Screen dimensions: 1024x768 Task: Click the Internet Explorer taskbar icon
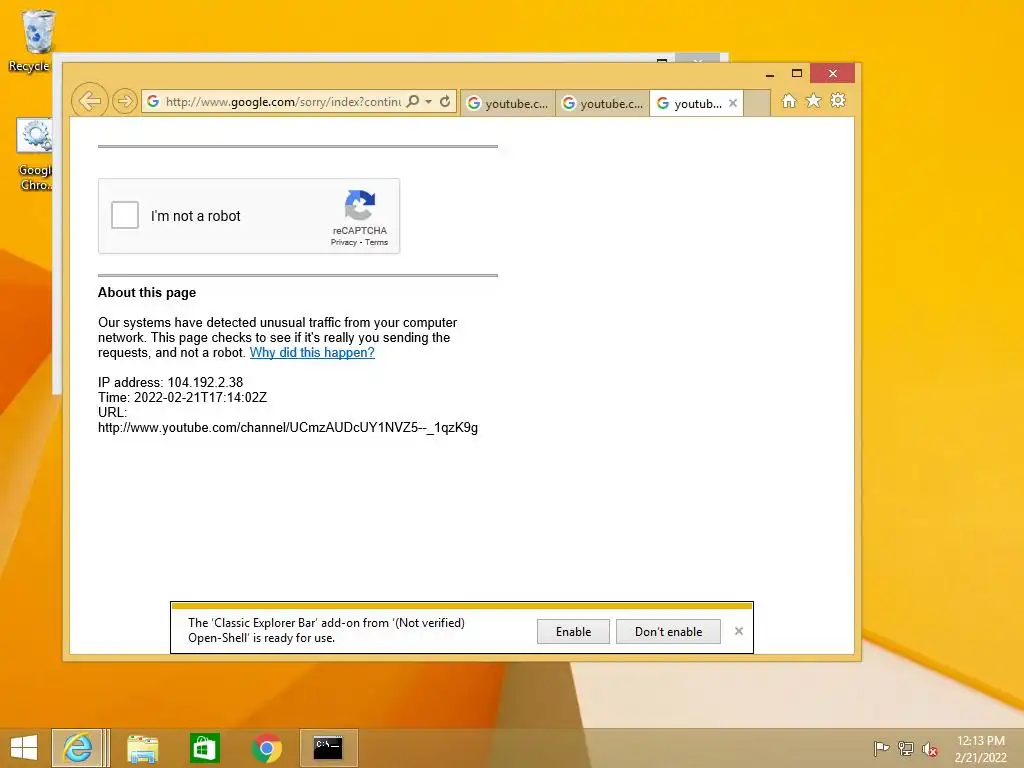[x=78, y=748]
